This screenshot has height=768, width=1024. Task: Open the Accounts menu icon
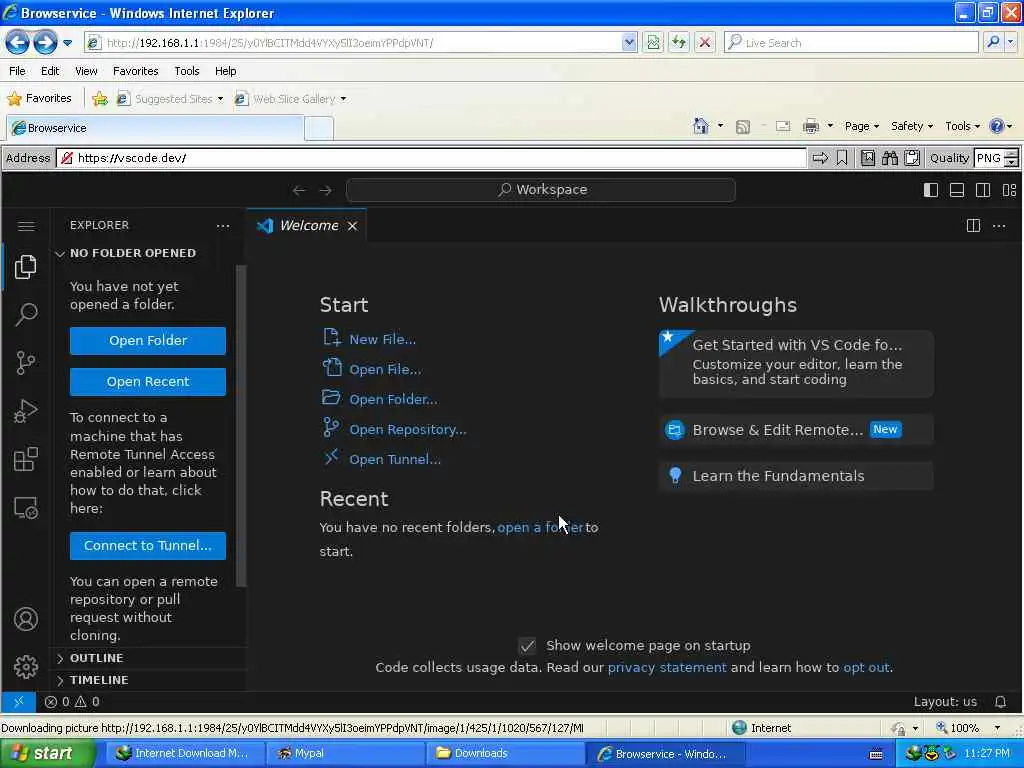coord(25,619)
